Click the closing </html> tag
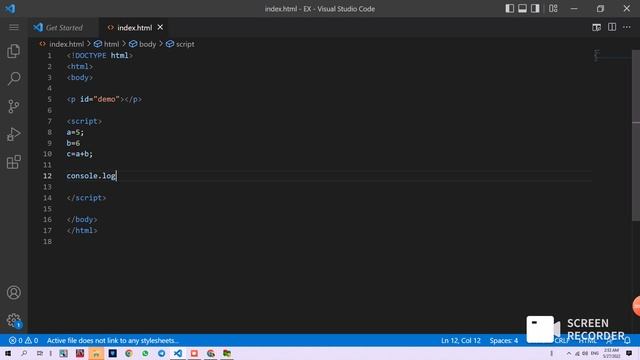 pyautogui.click(x=82, y=230)
